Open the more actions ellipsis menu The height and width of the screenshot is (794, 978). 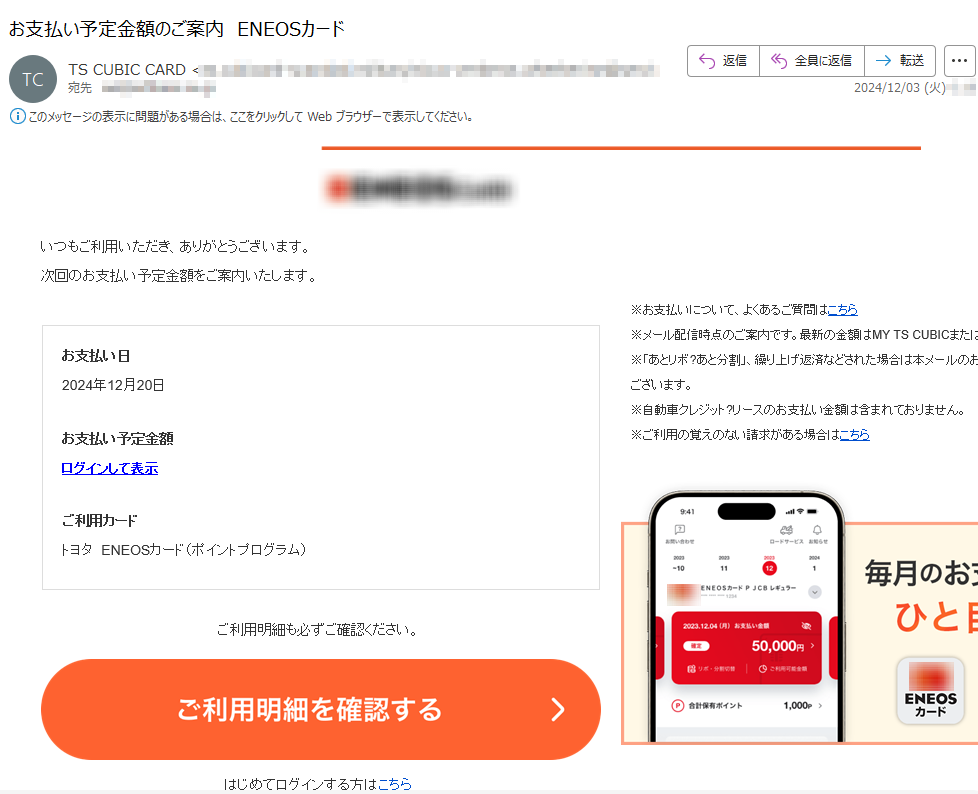pos(959,61)
